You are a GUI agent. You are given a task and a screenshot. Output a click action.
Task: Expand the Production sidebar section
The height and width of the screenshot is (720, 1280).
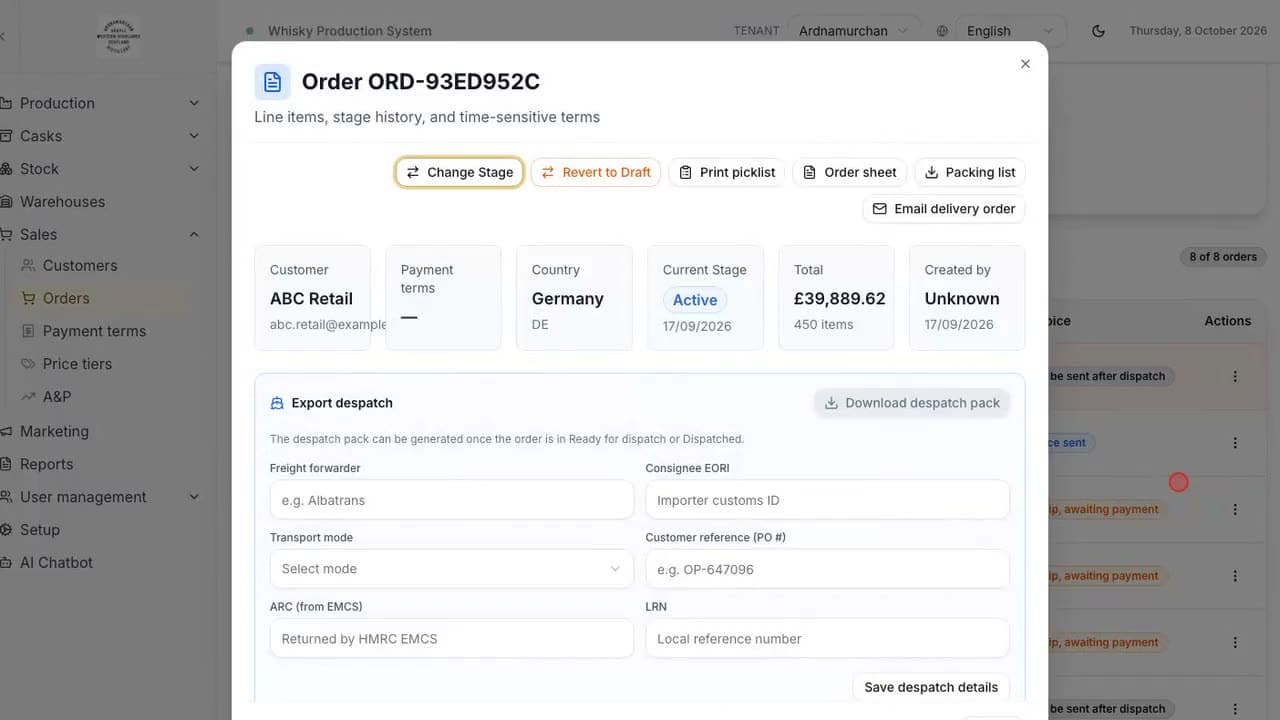(100, 103)
